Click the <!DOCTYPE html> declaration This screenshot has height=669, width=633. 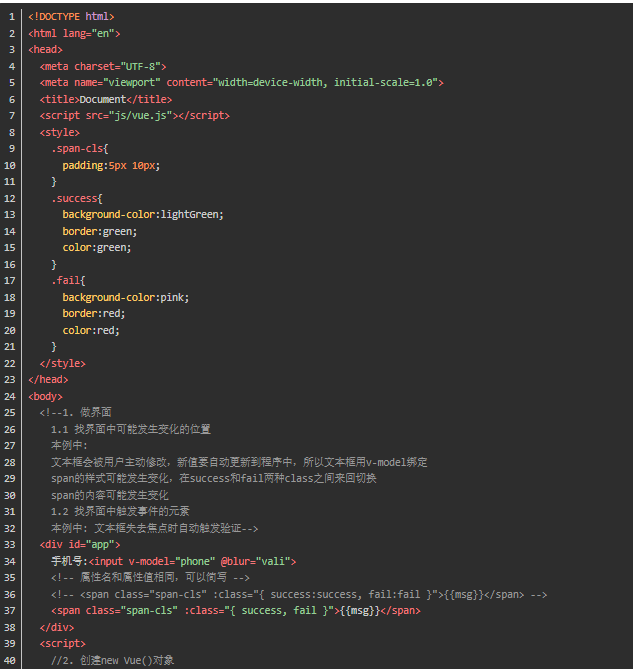tap(71, 16)
